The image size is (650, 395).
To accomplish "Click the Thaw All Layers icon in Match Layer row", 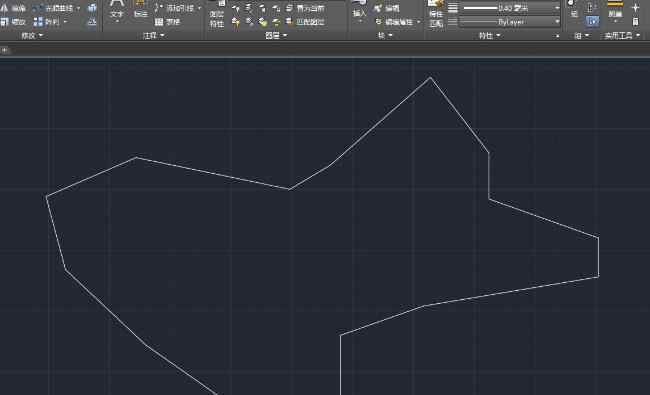I will pyautogui.click(x=262, y=22).
